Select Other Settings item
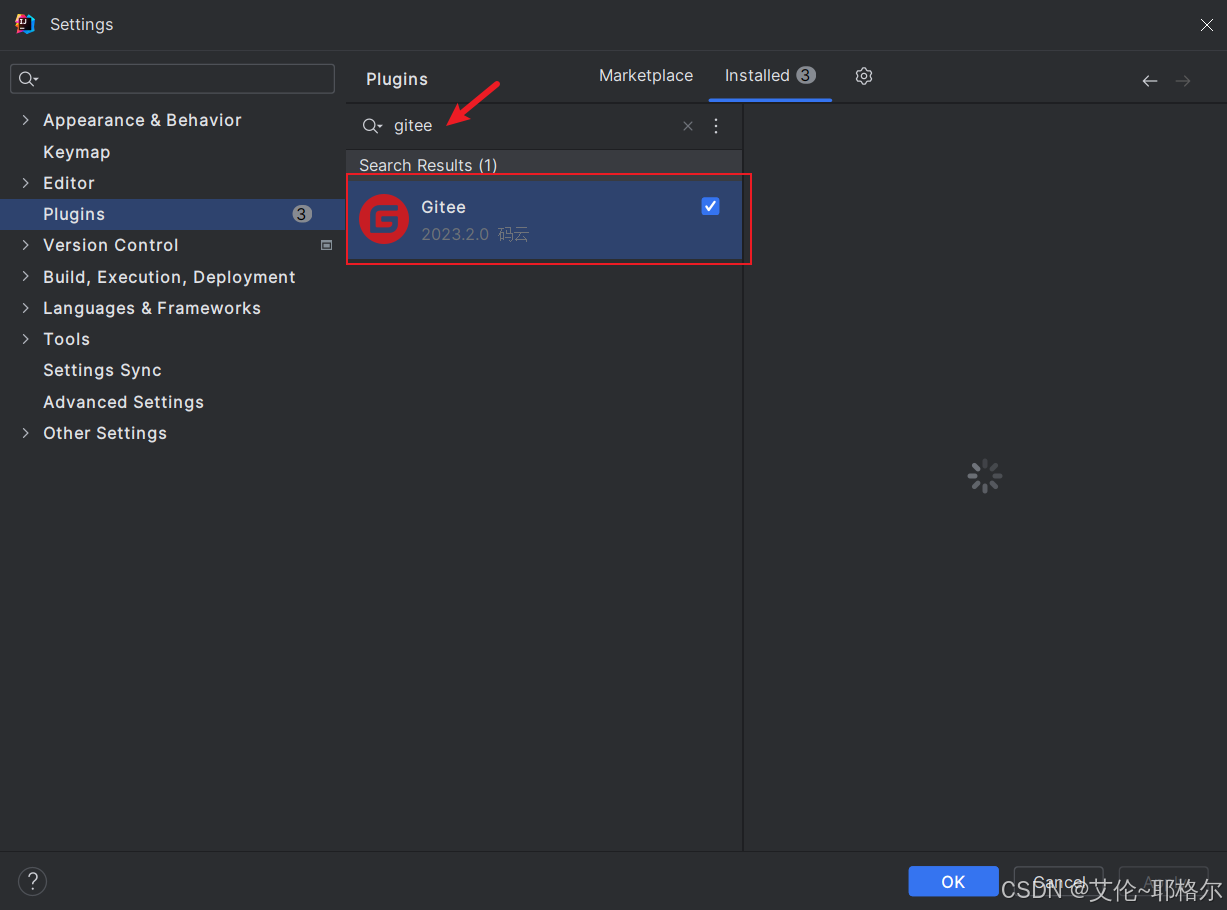 105,433
